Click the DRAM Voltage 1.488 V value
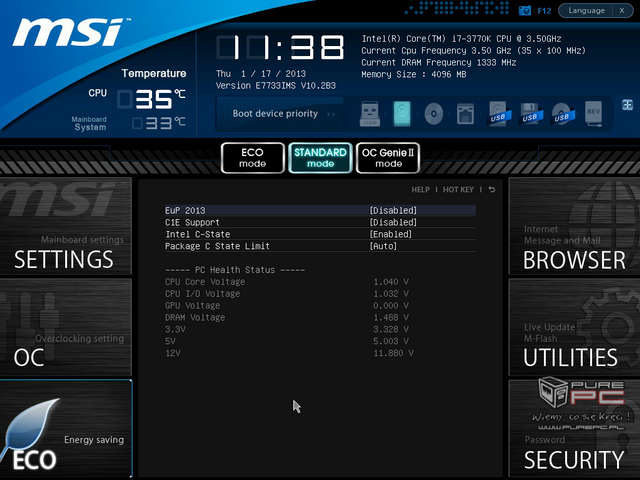Image resolution: width=640 pixels, height=480 pixels. tap(391, 318)
